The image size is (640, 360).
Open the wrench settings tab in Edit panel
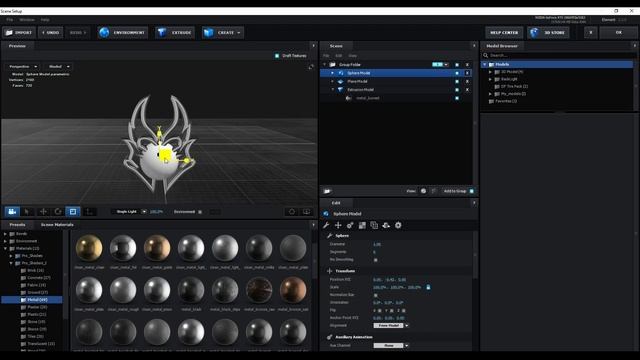point(326,225)
